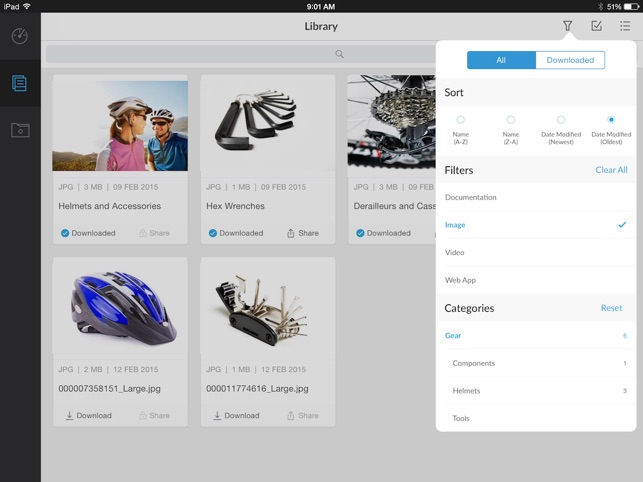Tap Share on 000007358151_Large.jpg card
Screen dimensions: 643x482
(x=154, y=416)
